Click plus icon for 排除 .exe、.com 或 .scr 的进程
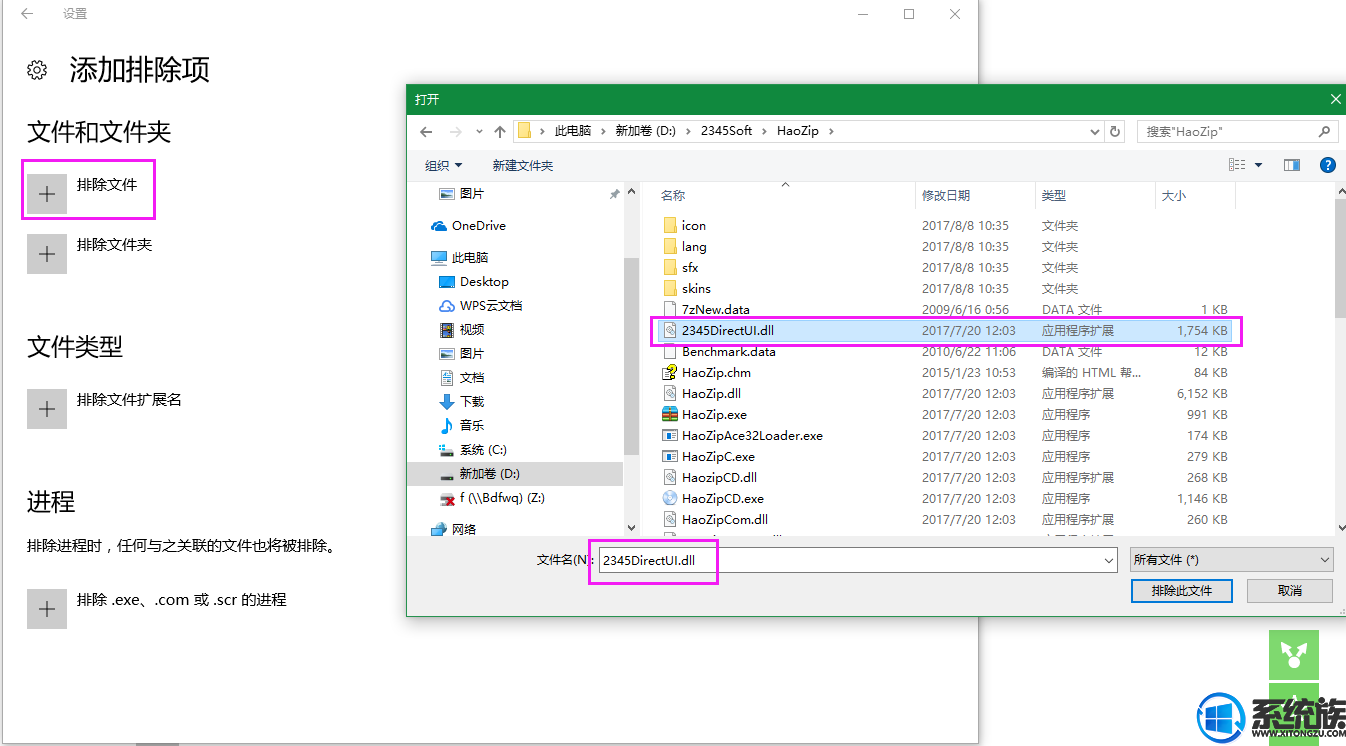Screen dimensions: 1346x746 [x=47, y=609]
